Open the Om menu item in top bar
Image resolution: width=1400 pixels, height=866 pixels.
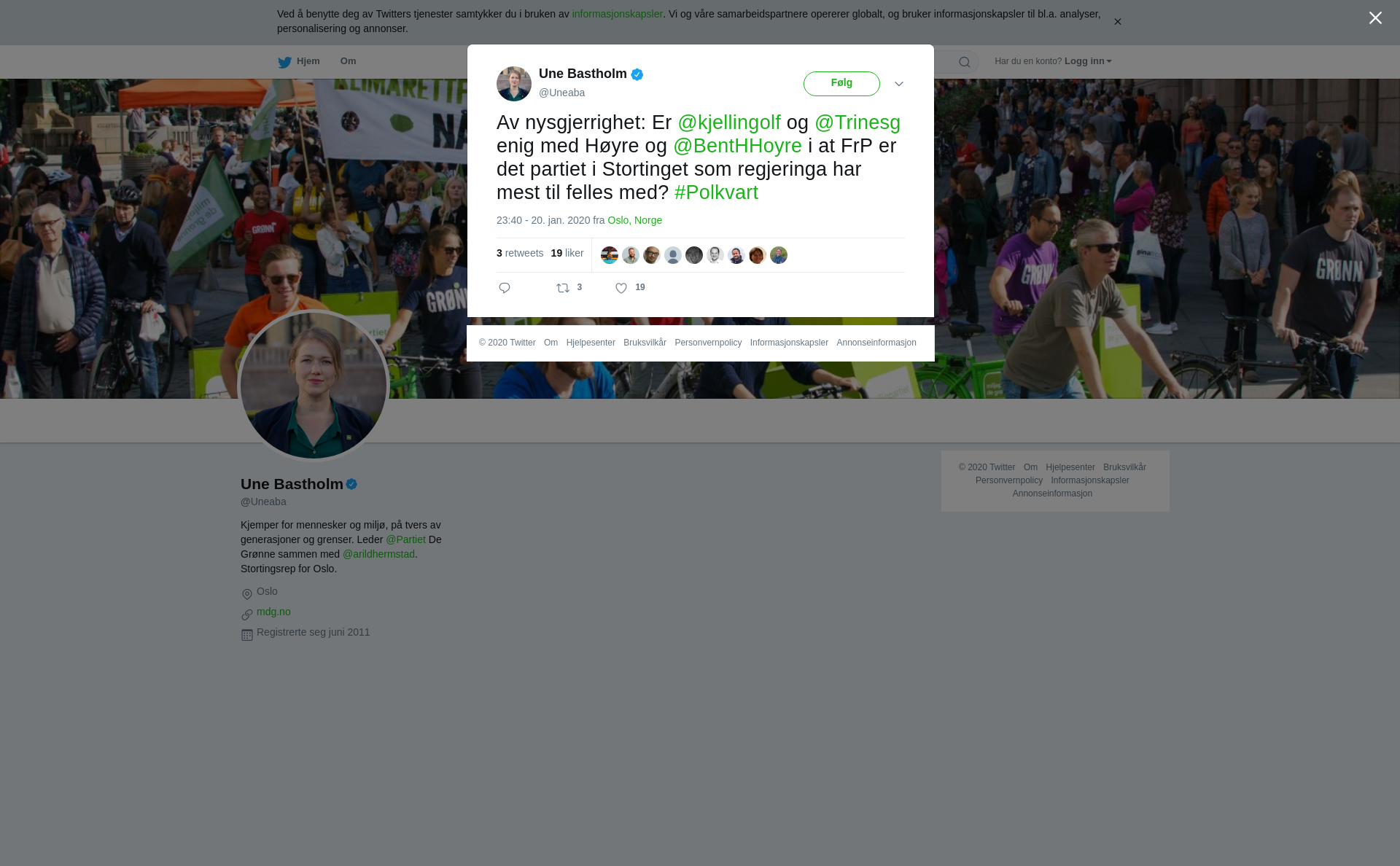(x=349, y=61)
